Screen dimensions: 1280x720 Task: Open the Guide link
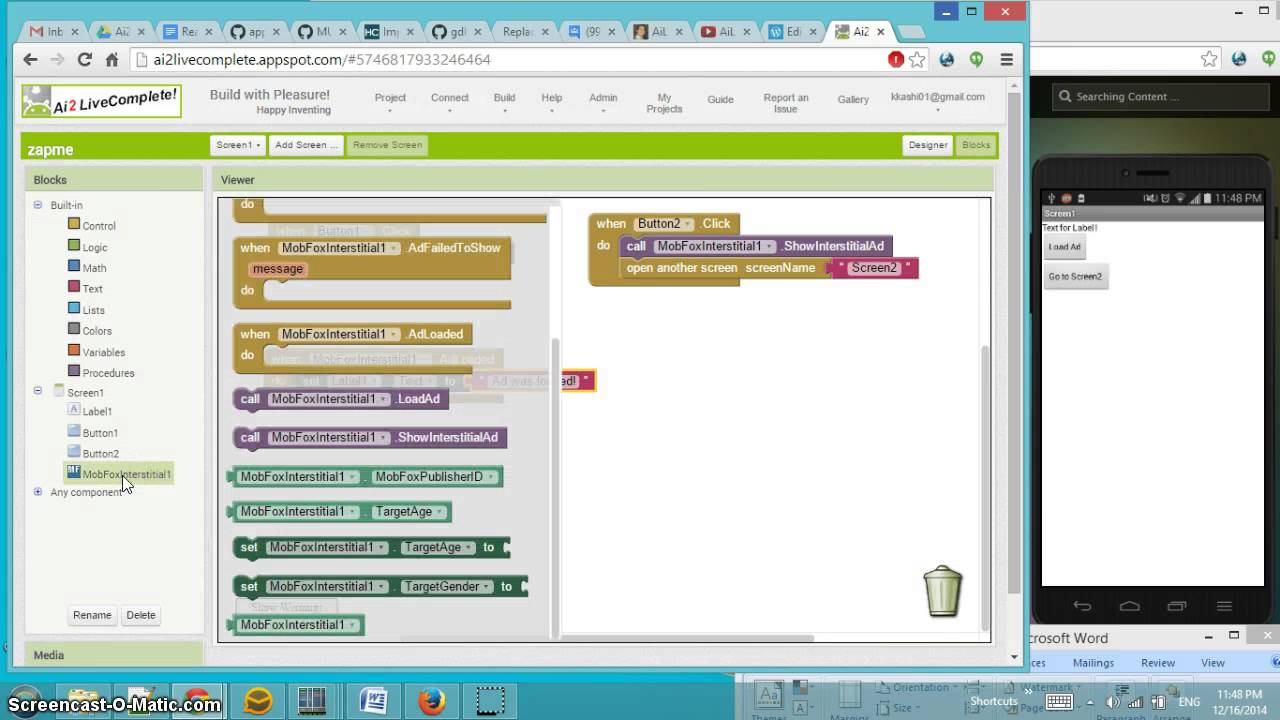[x=720, y=99]
